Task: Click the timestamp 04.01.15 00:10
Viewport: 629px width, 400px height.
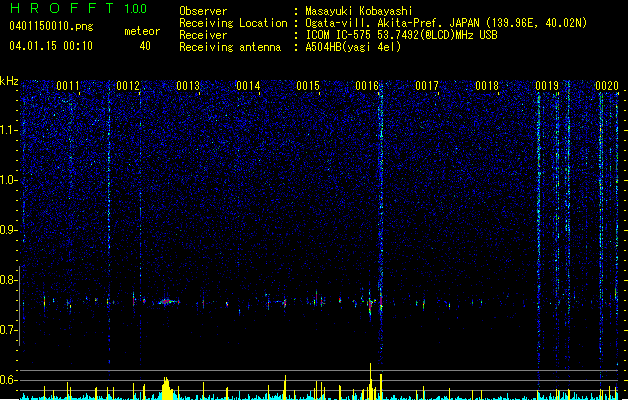Action: (x=51, y=46)
